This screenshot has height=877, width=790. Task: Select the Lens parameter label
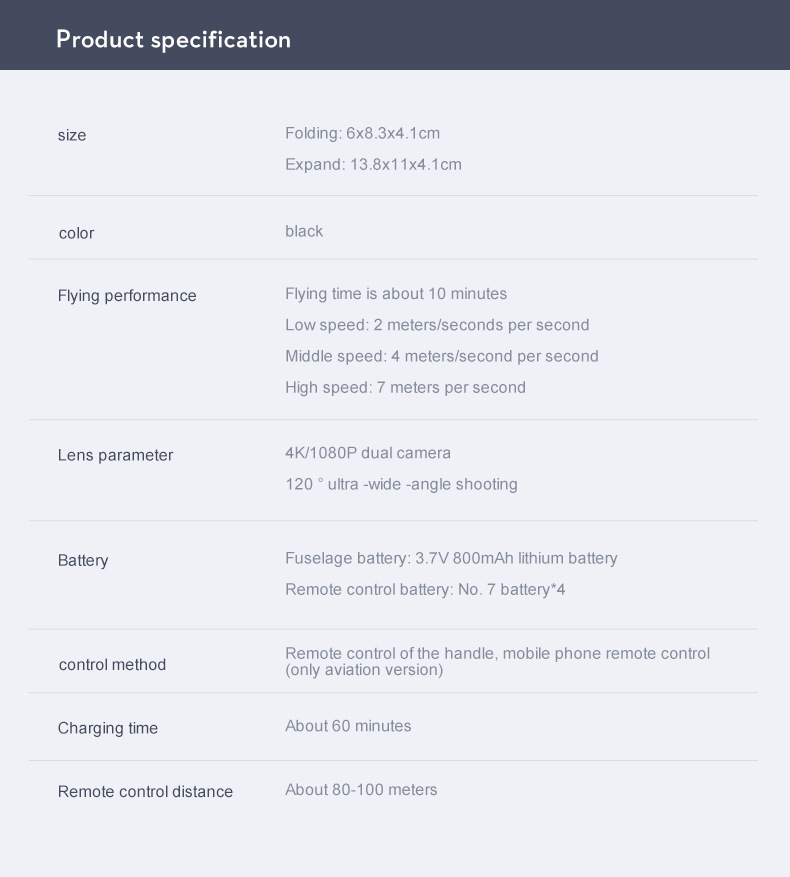point(115,455)
